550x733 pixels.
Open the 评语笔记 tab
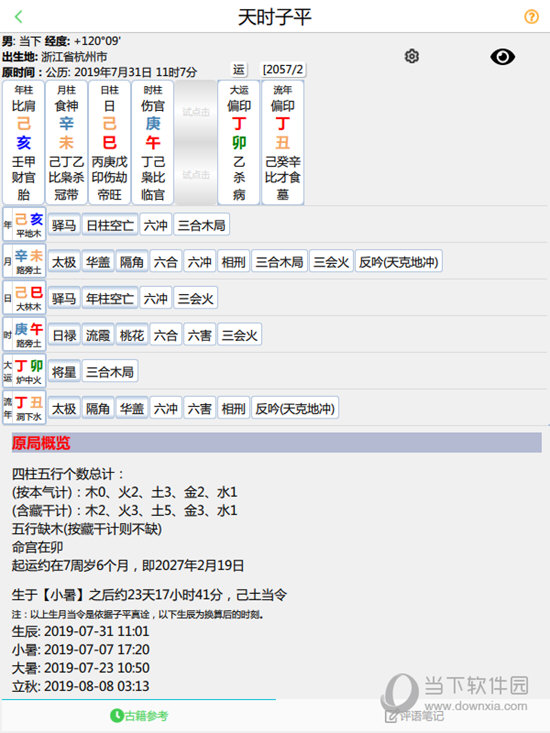coord(414,715)
